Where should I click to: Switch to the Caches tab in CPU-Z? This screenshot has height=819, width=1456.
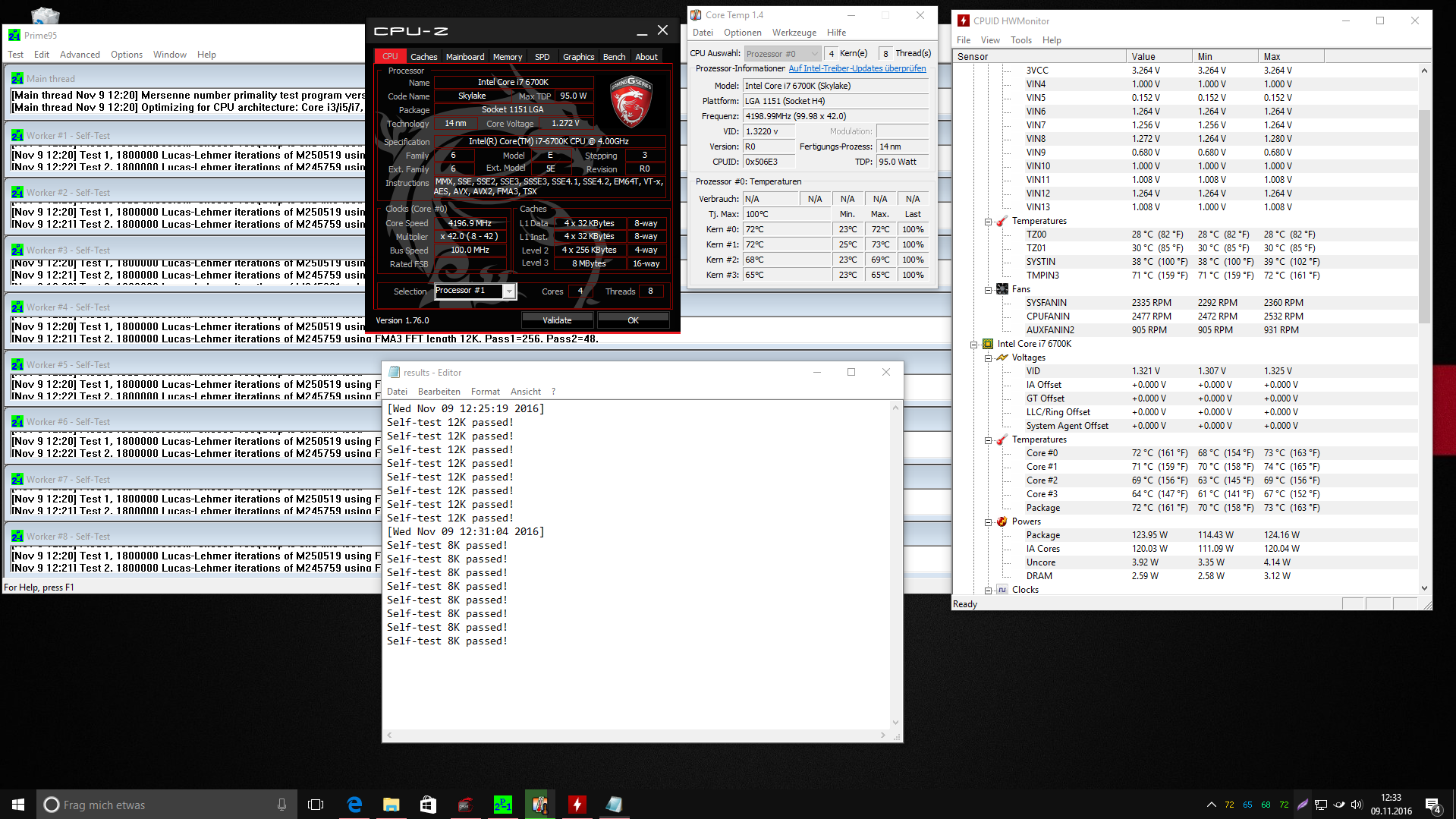pyautogui.click(x=423, y=57)
